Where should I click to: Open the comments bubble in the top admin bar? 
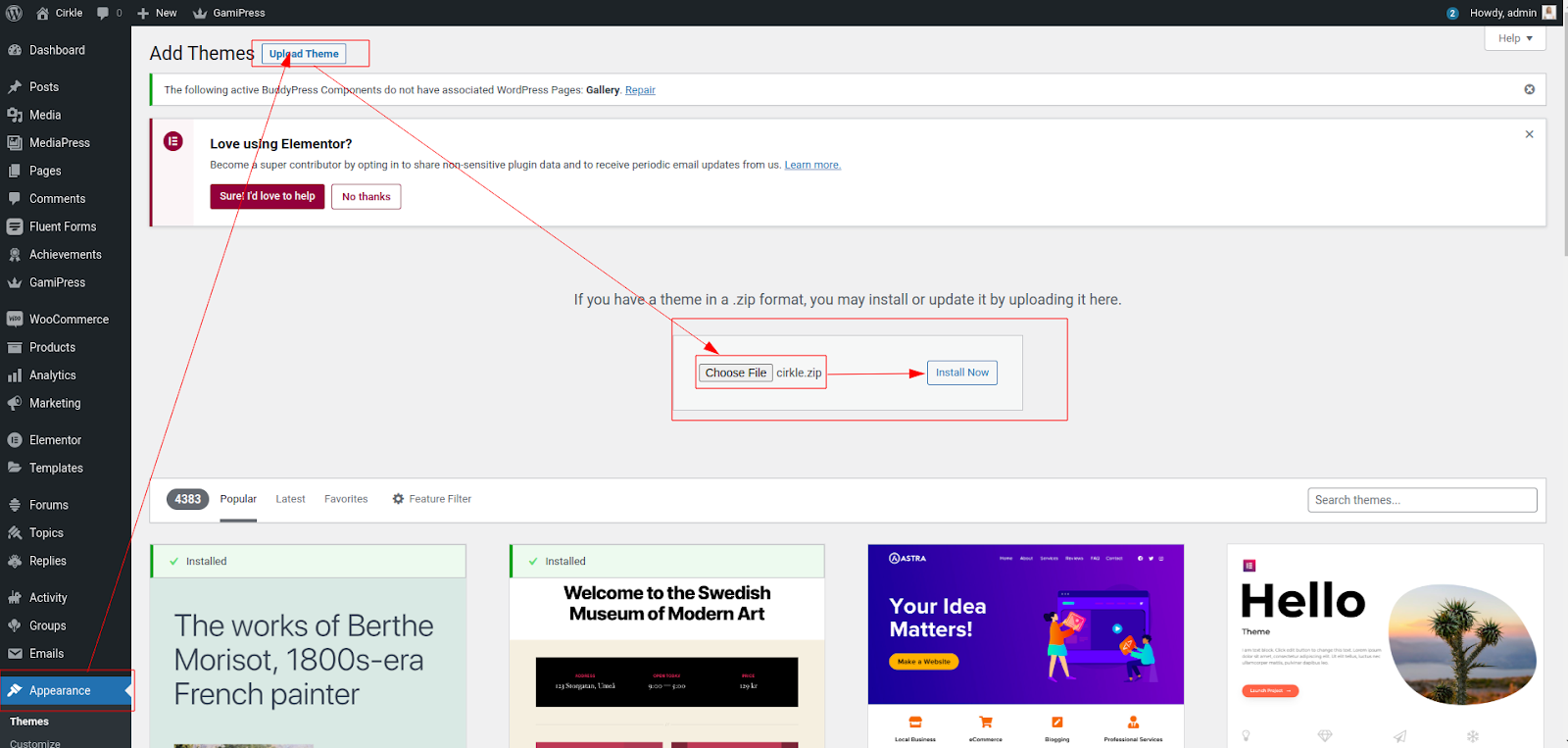click(x=109, y=13)
